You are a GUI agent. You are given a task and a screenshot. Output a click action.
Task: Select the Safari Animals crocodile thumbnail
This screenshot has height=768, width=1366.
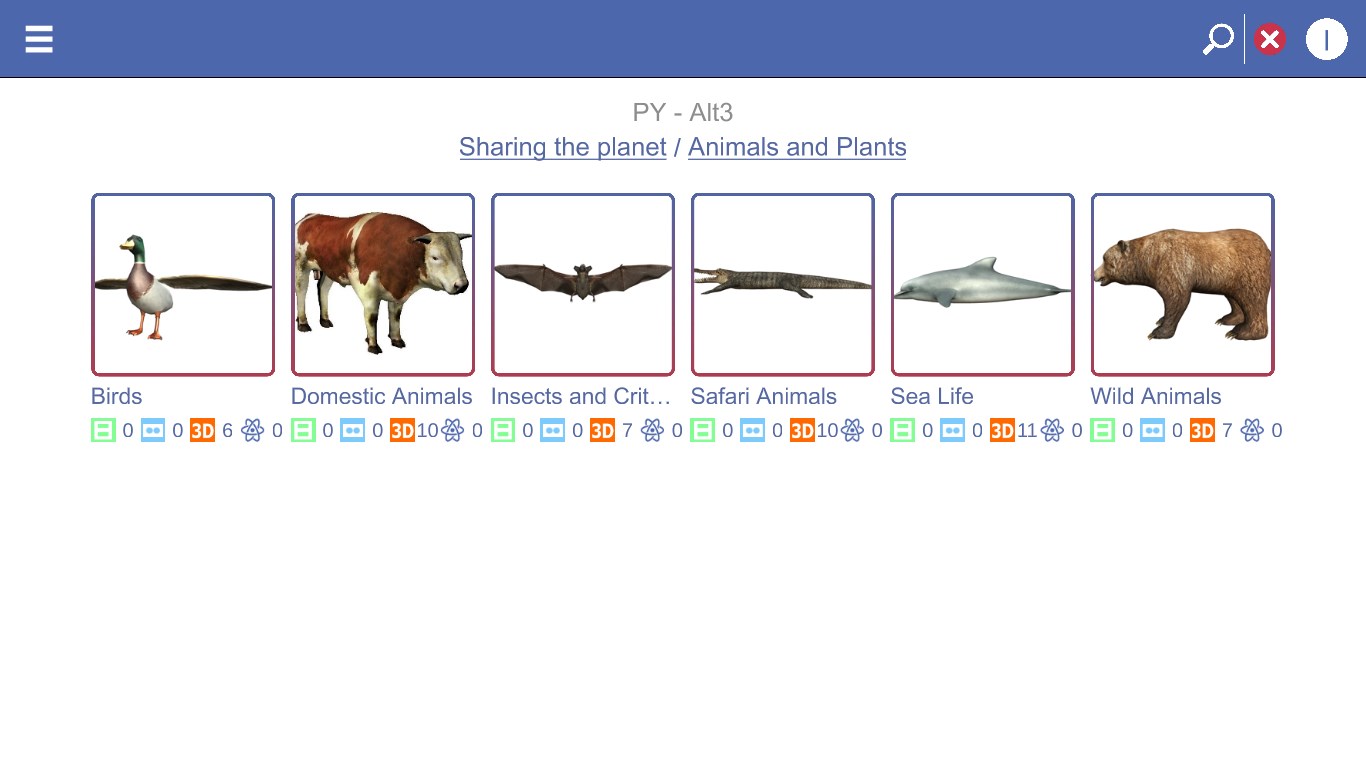tap(783, 285)
